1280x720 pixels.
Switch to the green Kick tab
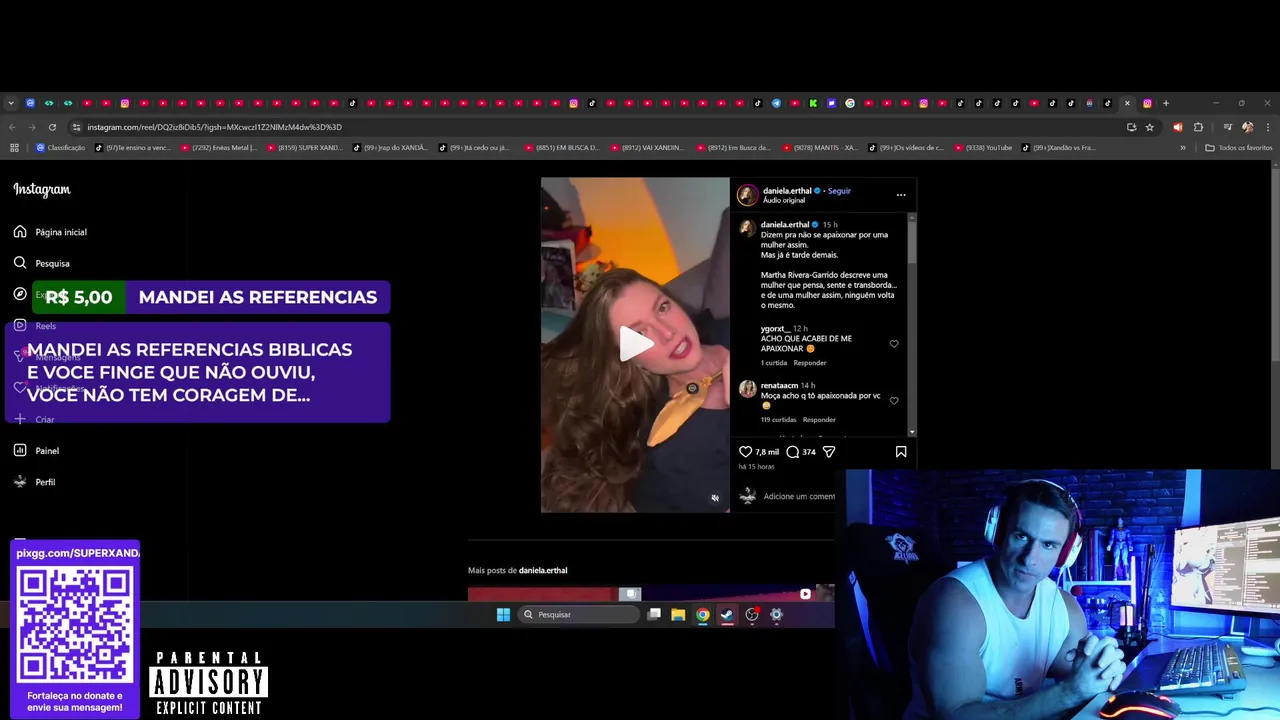tap(813, 103)
